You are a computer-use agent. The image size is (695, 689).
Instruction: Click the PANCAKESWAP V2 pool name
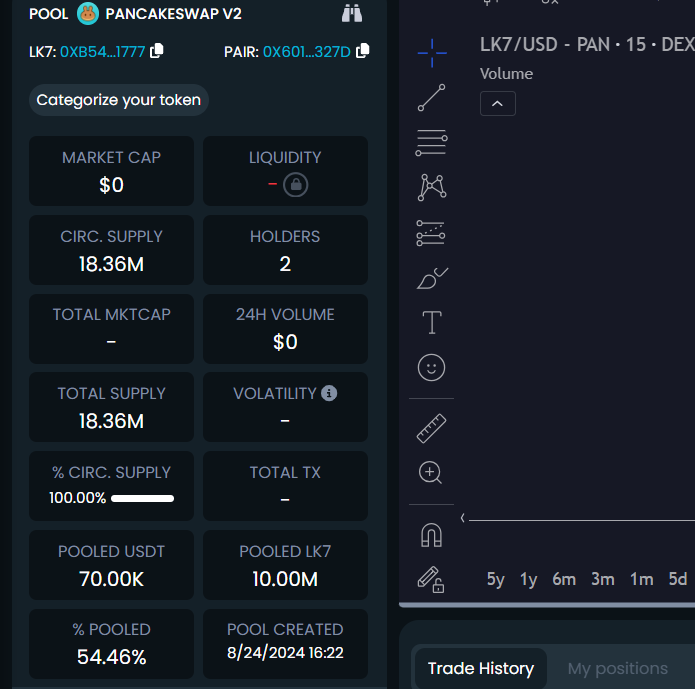coord(173,14)
